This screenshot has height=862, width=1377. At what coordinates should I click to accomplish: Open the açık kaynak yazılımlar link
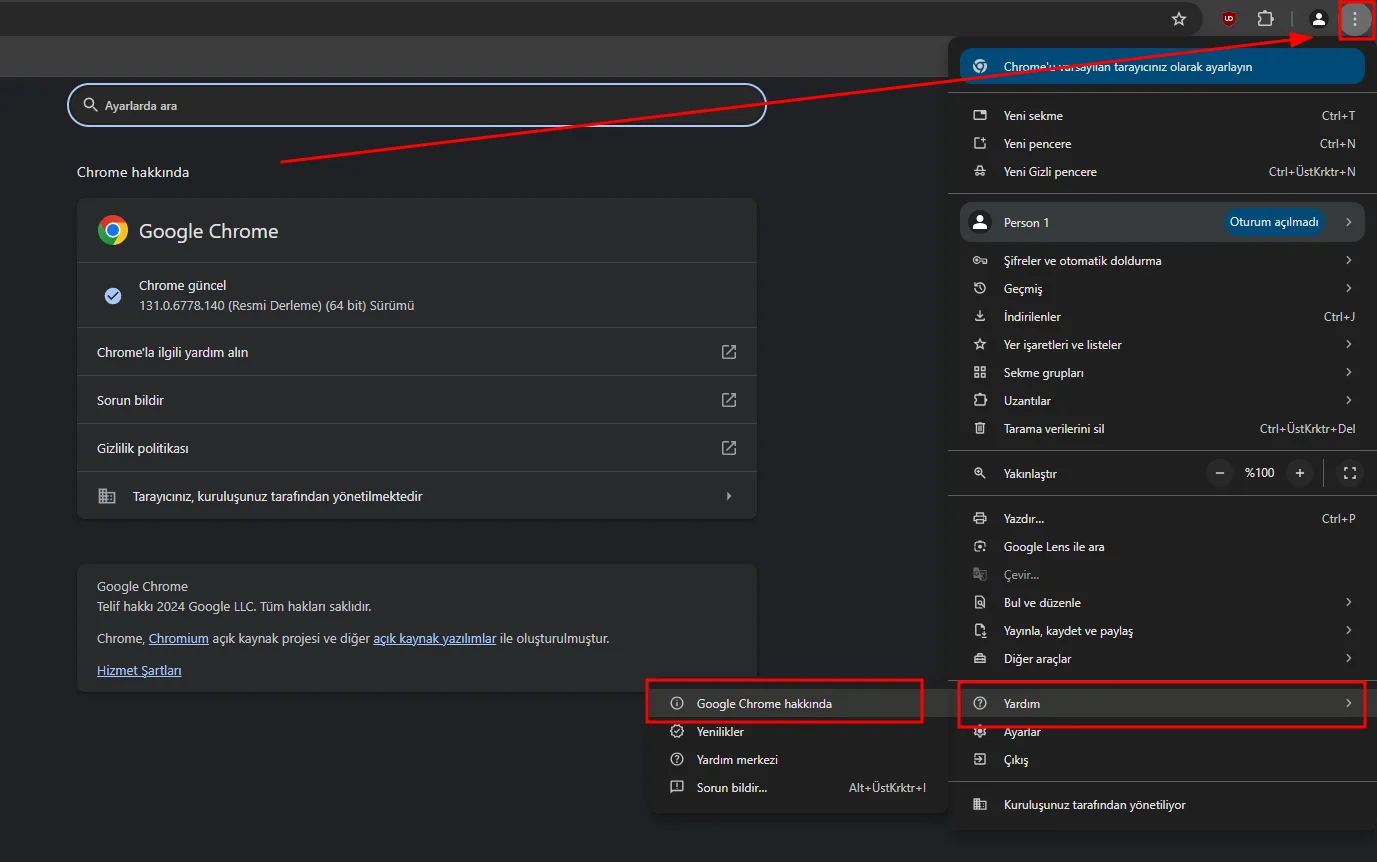click(435, 638)
